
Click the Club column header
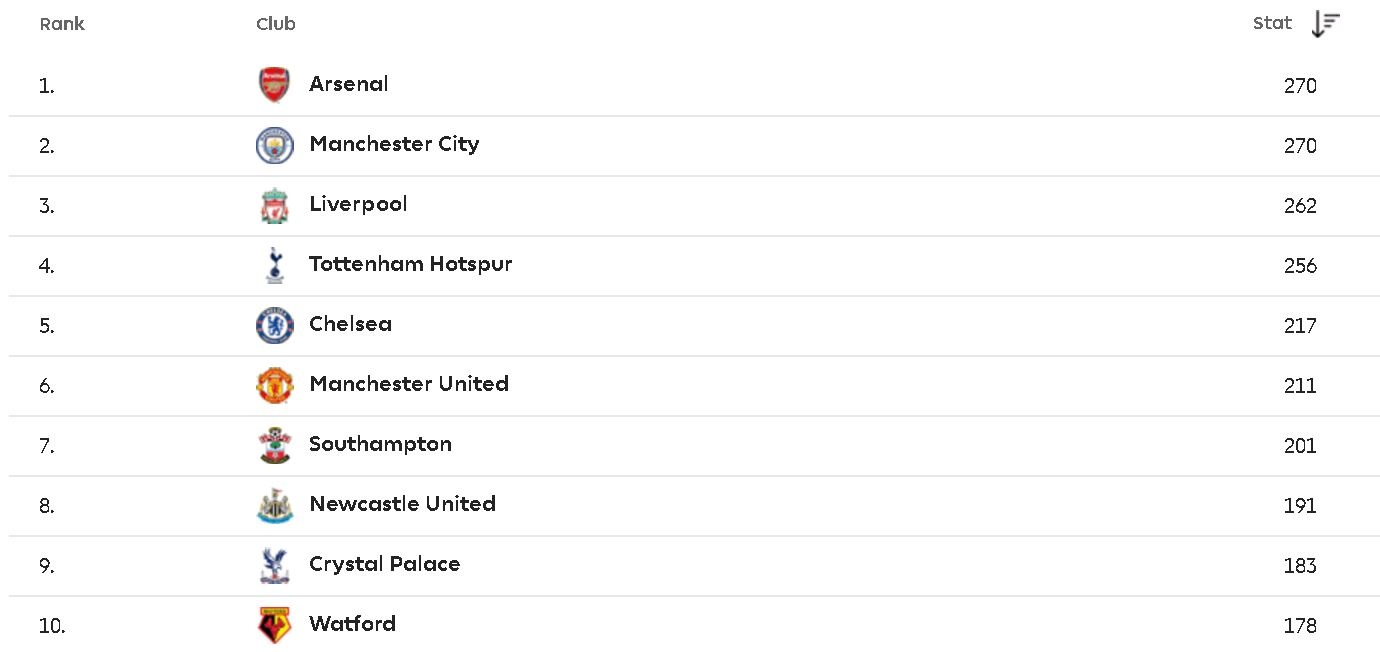[275, 23]
